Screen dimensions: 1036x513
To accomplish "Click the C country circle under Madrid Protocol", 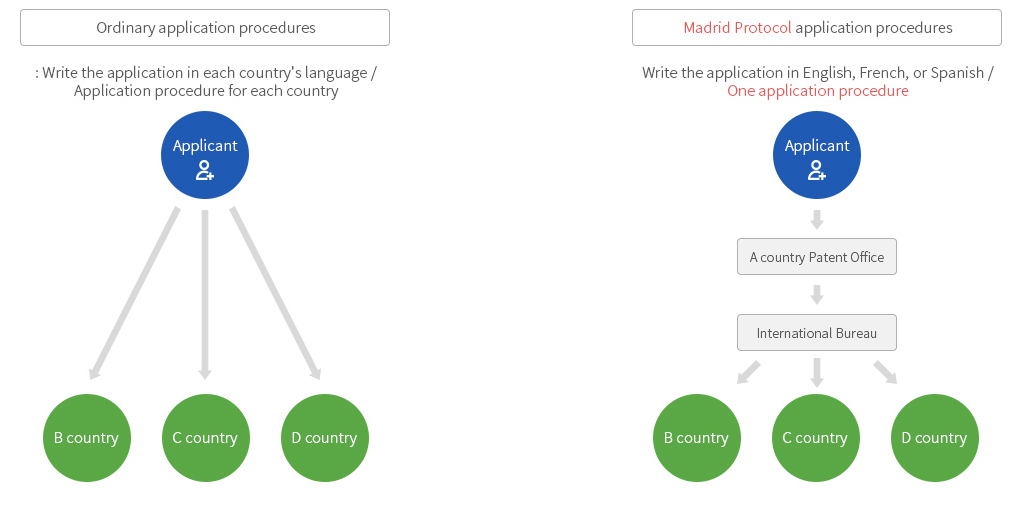I will 816,438.
